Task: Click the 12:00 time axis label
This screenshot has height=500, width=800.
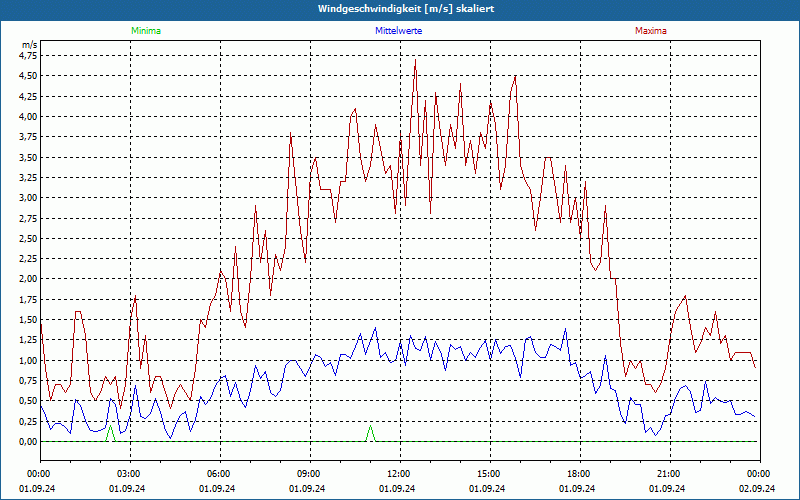Action: (x=397, y=474)
